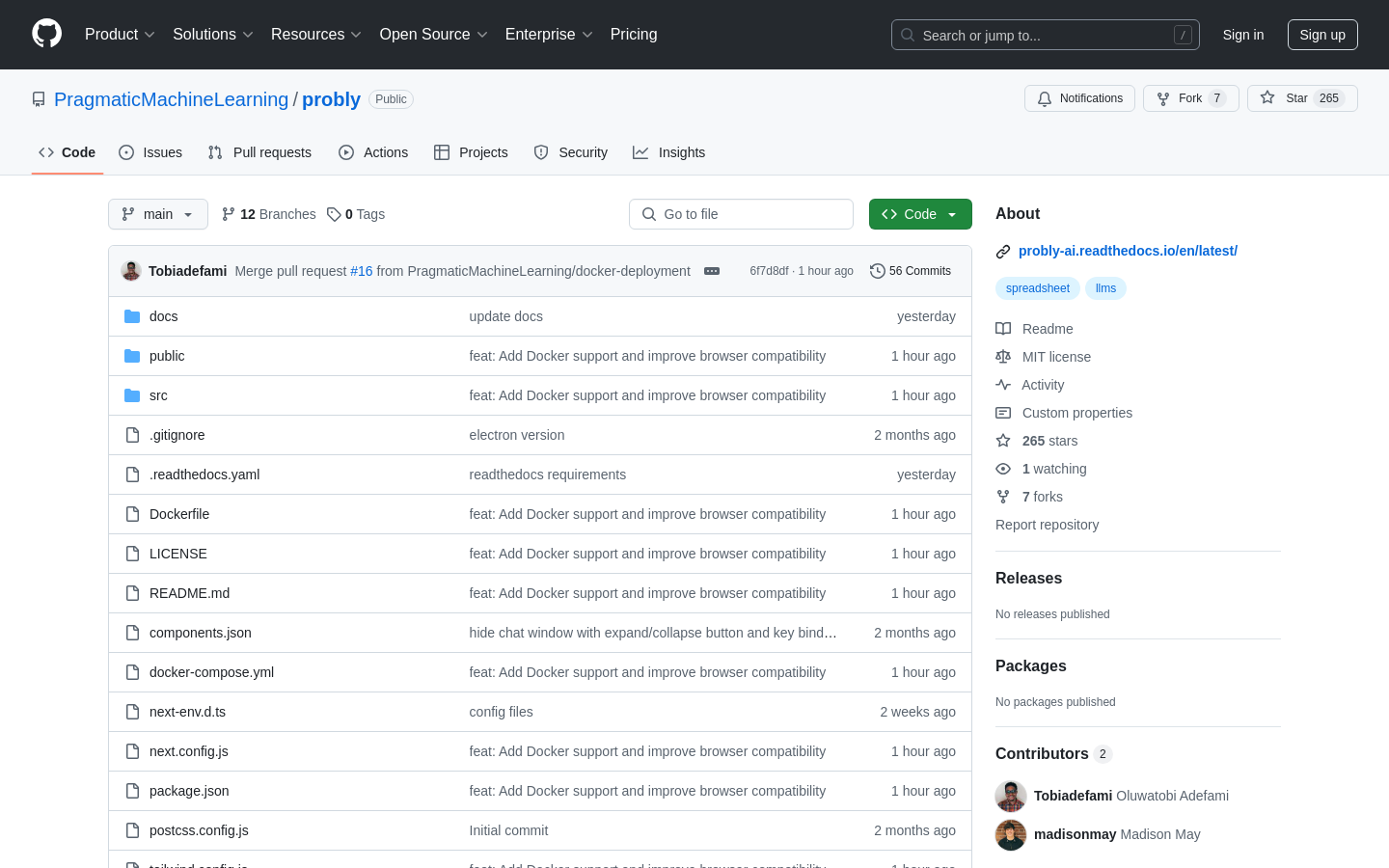1389x868 pixels.
Task: Click the .gitignore file name
Action: [177, 435]
